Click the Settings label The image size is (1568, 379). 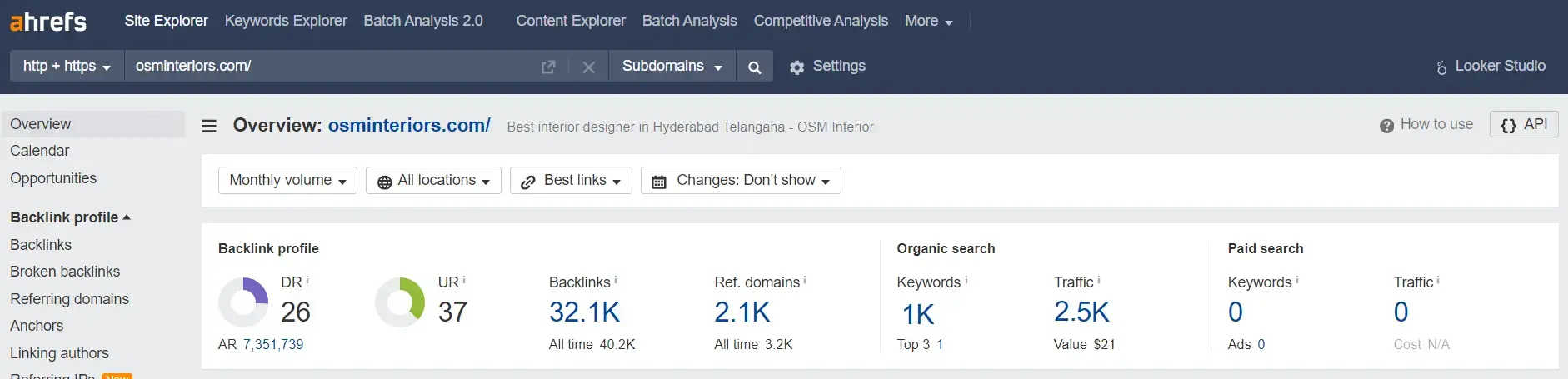tap(839, 66)
